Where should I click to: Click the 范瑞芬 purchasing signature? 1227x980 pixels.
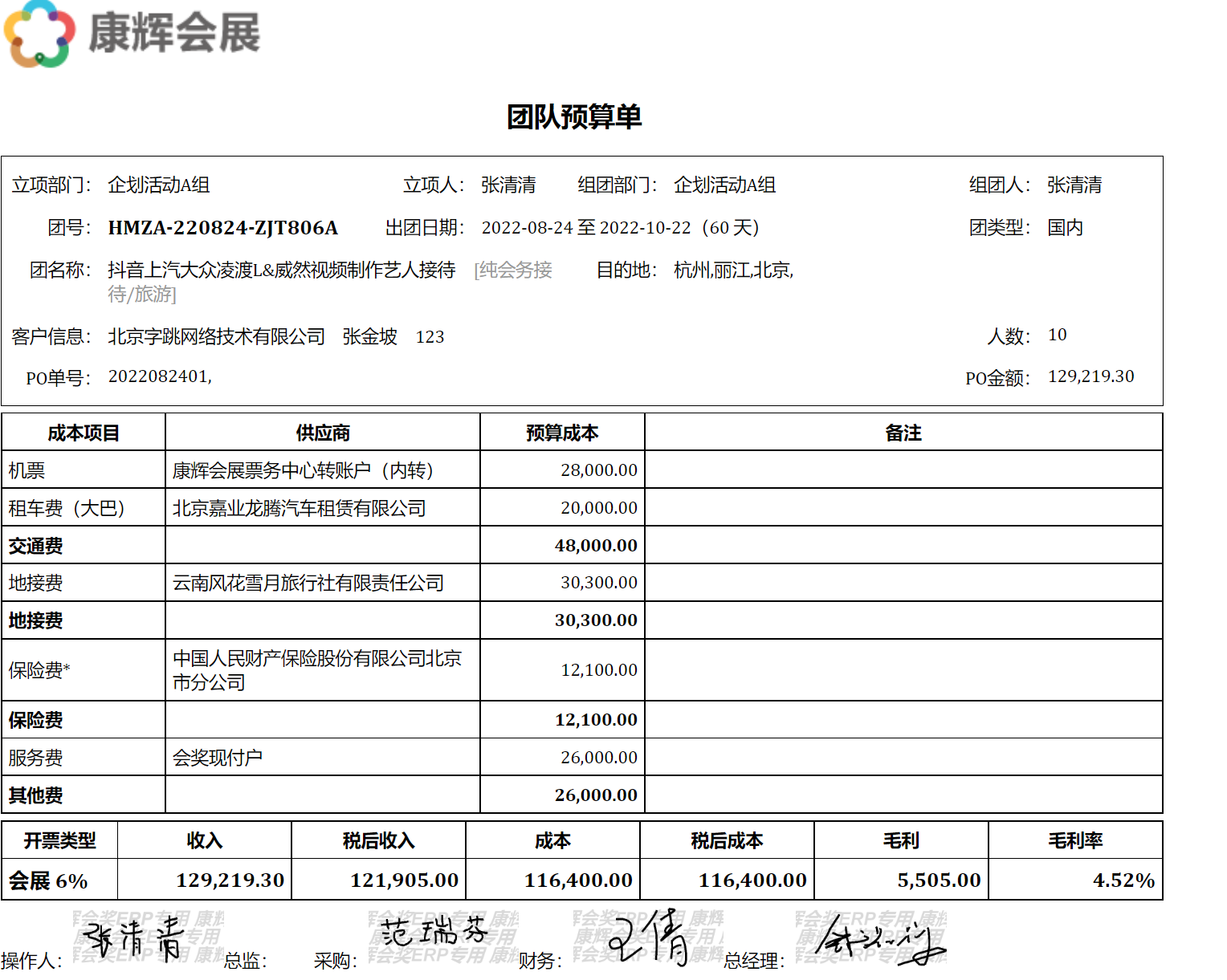[434, 933]
